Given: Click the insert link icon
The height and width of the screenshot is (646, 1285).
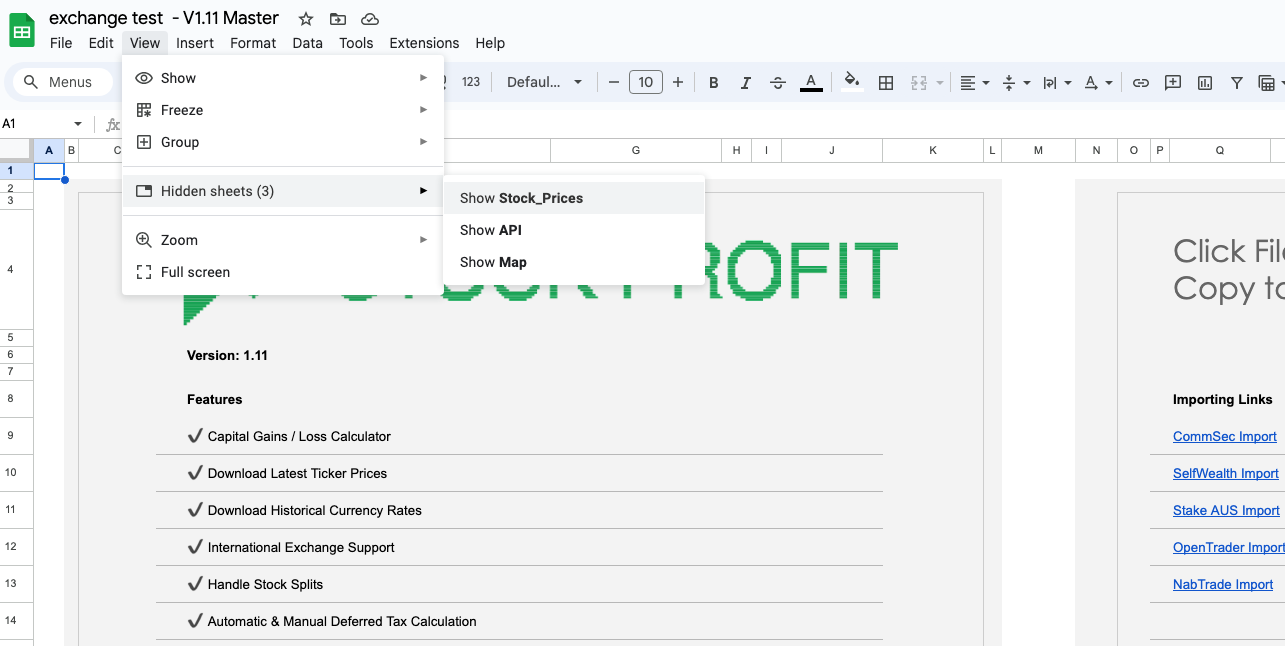Looking at the screenshot, I should (x=1140, y=82).
